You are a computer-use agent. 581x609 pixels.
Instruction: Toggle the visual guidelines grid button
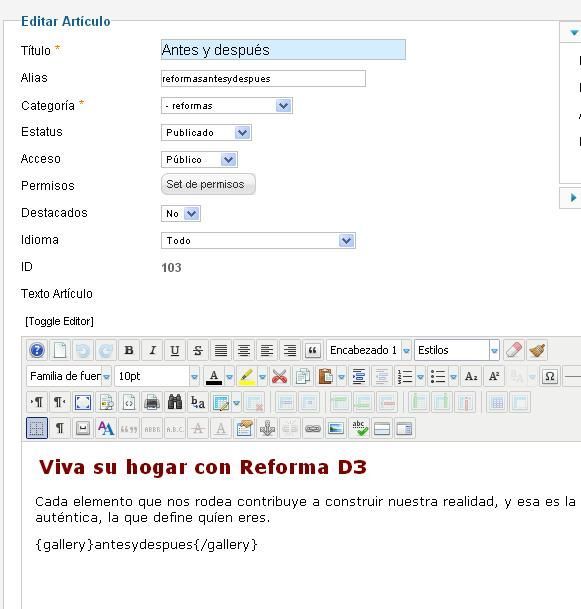click(37, 428)
